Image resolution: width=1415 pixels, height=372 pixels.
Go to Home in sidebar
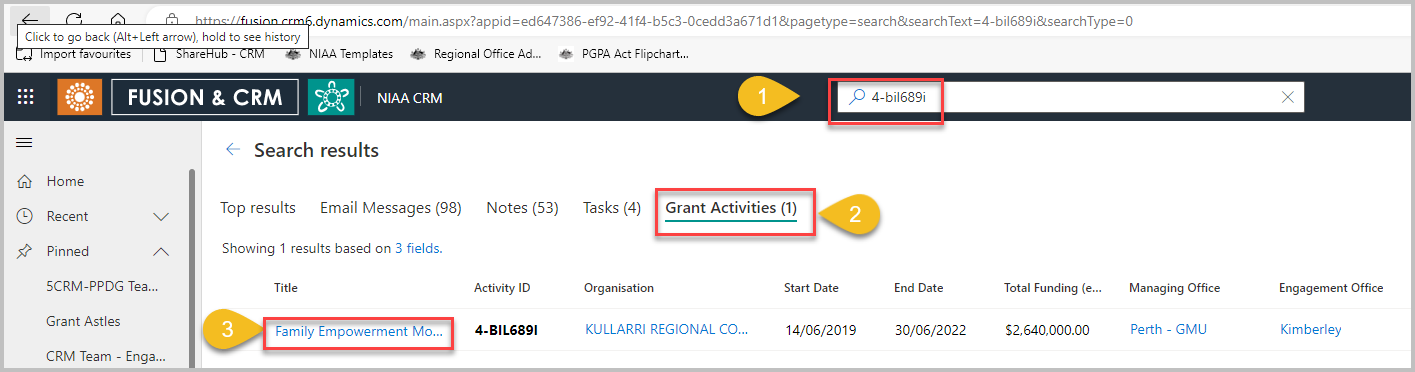click(x=65, y=181)
